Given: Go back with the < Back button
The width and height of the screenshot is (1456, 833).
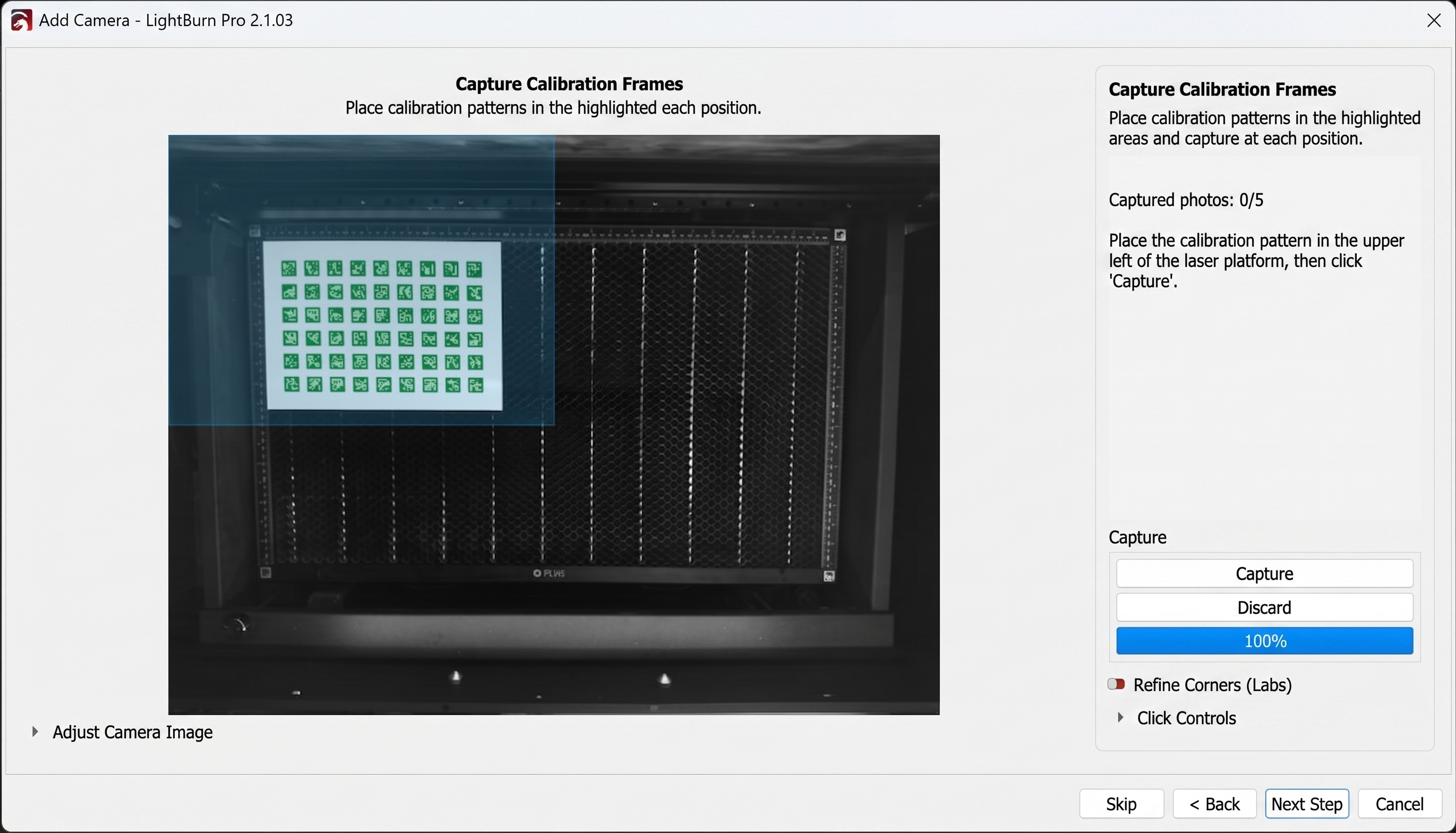Looking at the screenshot, I should pos(1214,804).
